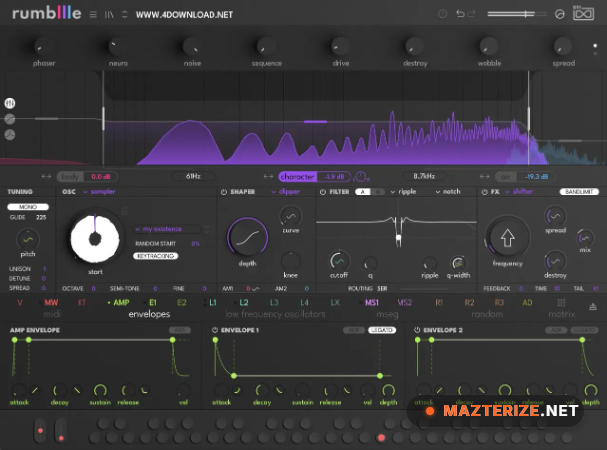607x450 pixels.
Task: Open the shaper clipper type dropdown
Action: click(x=286, y=192)
